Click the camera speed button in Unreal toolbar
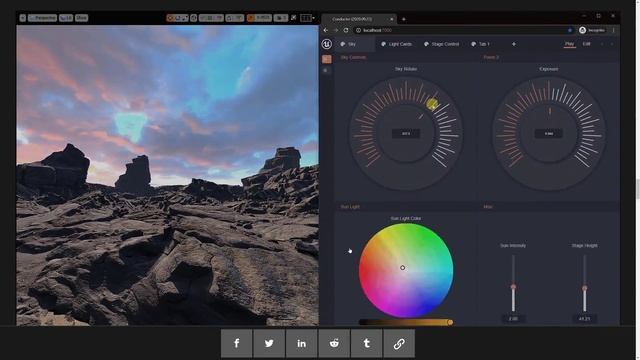Viewport: 640px width, 360px height. pos(280,18)
